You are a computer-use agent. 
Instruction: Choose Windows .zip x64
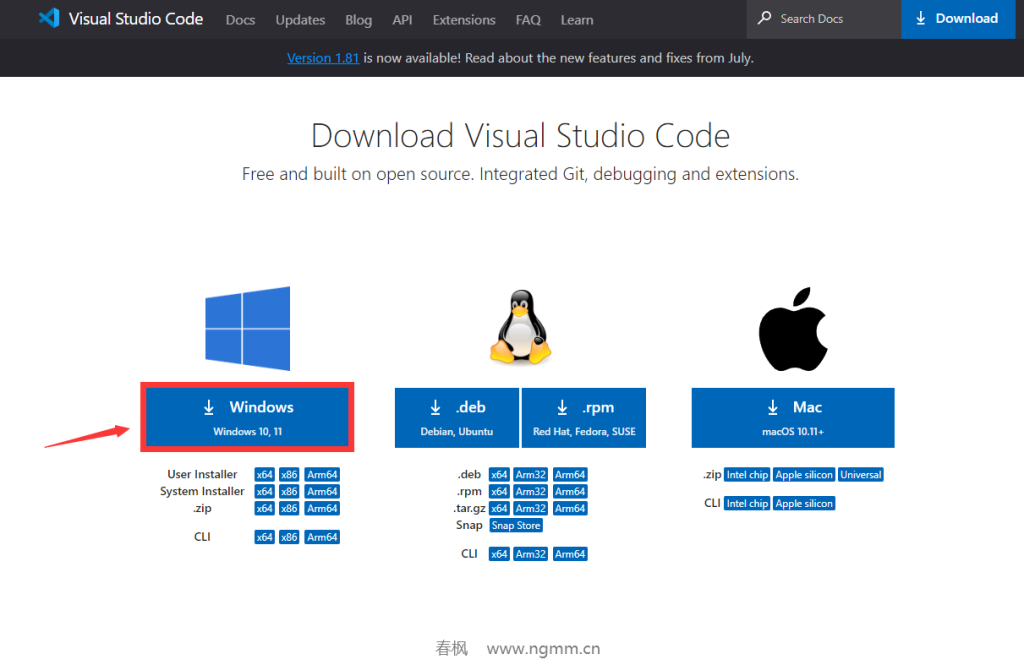(x=264, y=508)
